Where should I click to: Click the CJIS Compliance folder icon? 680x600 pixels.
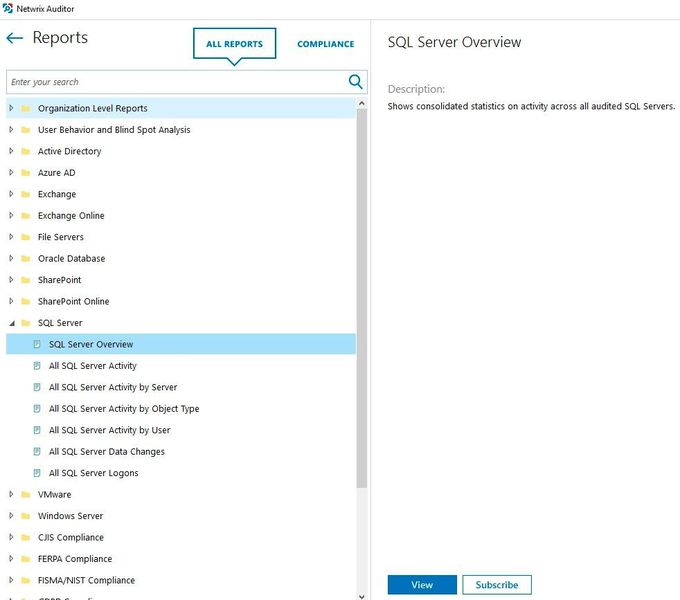pos(26,537)
